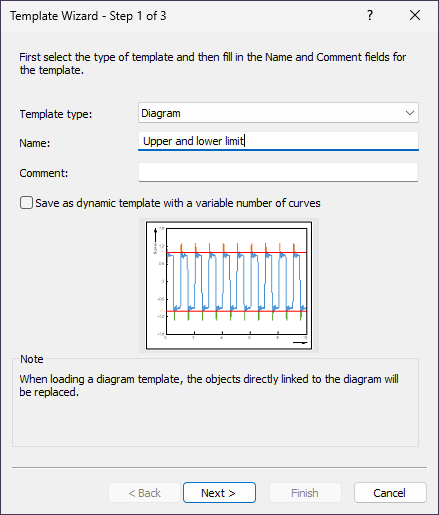Go to the next wizard step
Image resolution: width=439 pixels, height=515 pixels.
[219, 492]
